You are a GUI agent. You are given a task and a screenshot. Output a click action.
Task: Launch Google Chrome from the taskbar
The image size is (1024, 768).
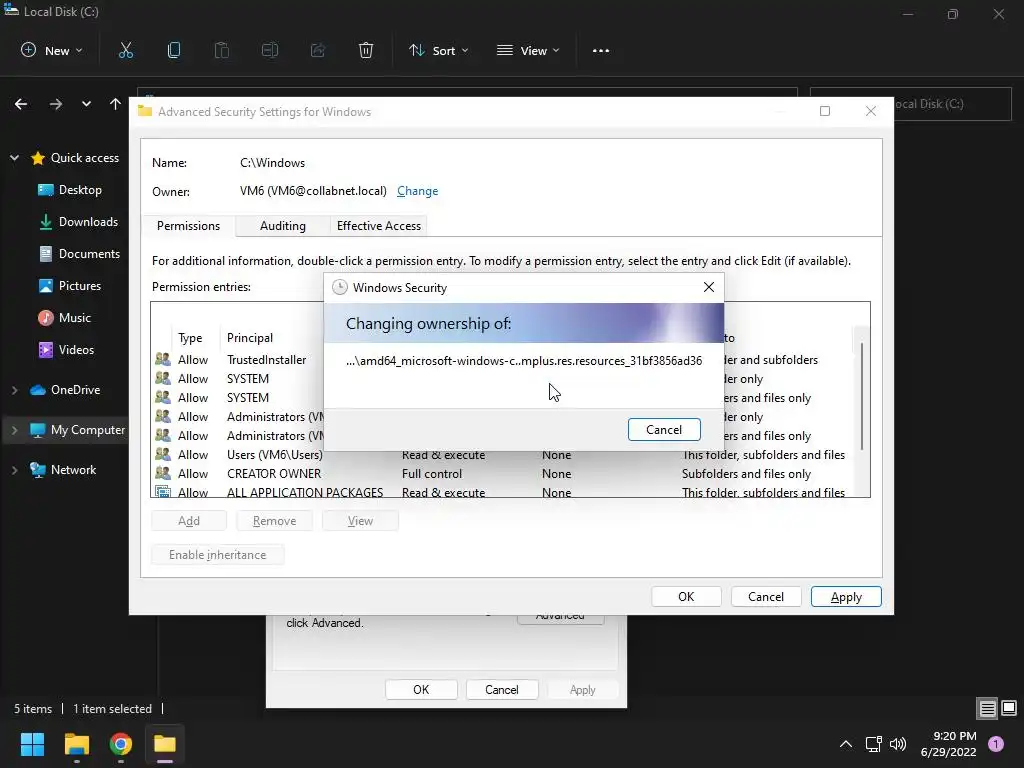pos(121,744)
